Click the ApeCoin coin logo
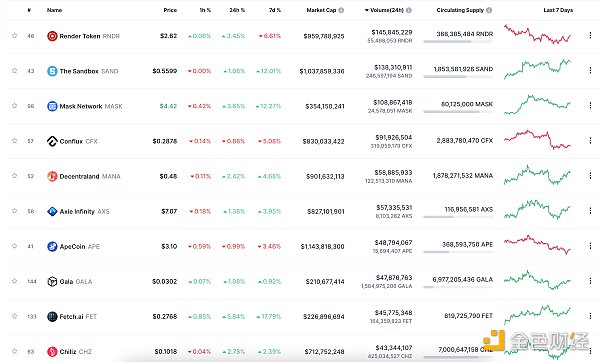600x362 pixels. 52,246
